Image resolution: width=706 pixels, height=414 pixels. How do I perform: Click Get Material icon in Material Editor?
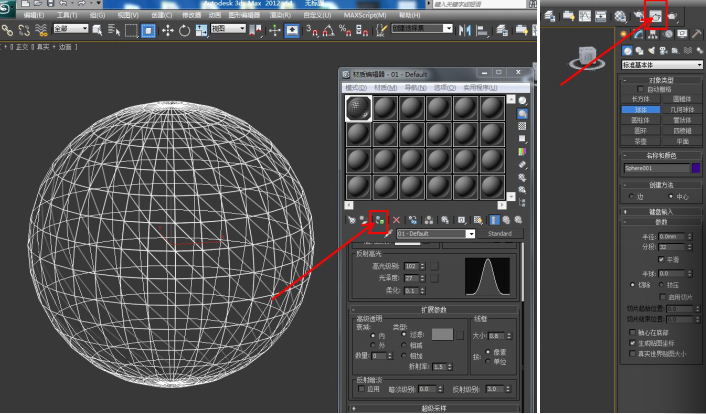click(x=351, y=220)
